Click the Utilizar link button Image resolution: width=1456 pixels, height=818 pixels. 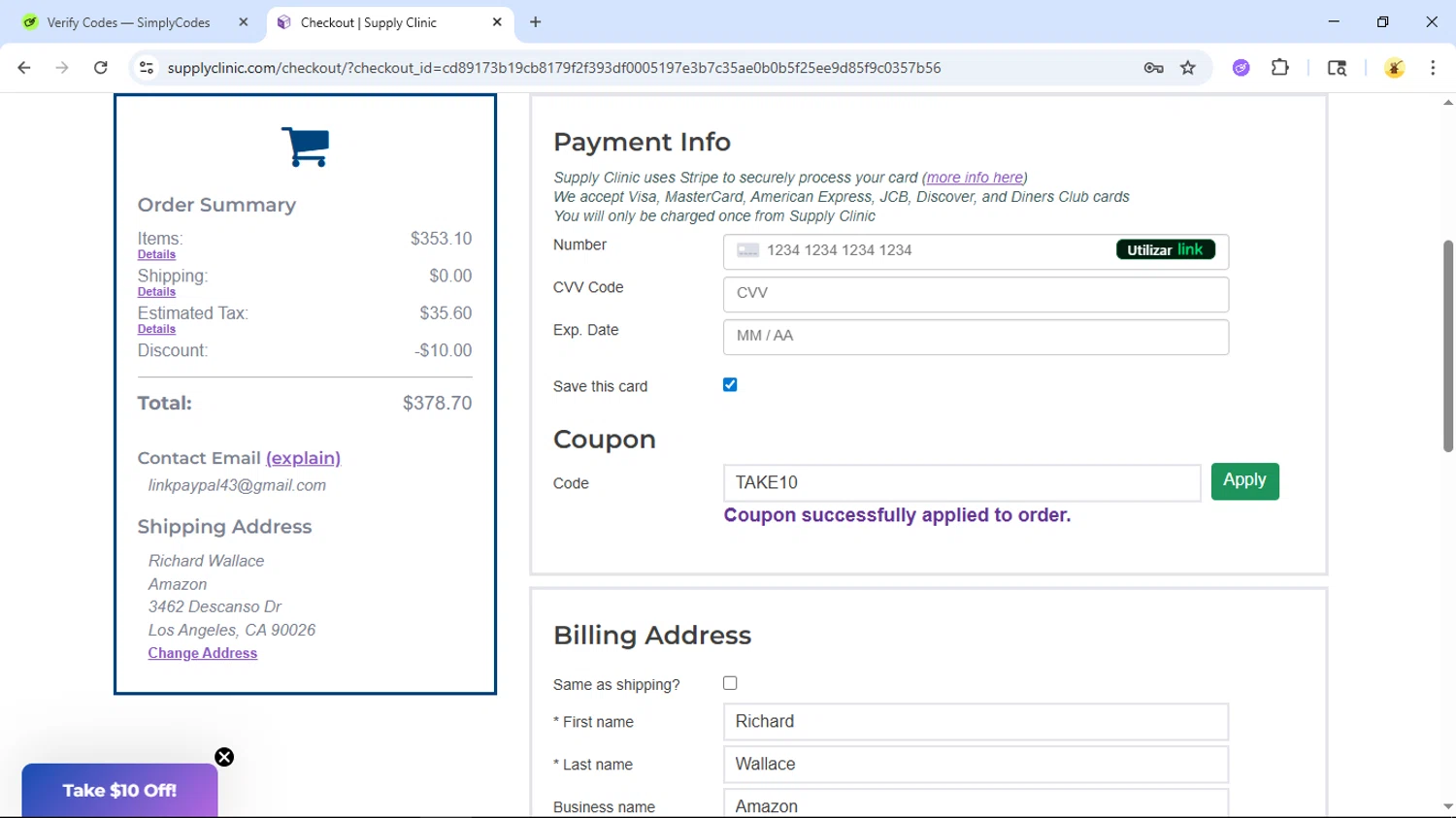click(x=1165, y=250)
